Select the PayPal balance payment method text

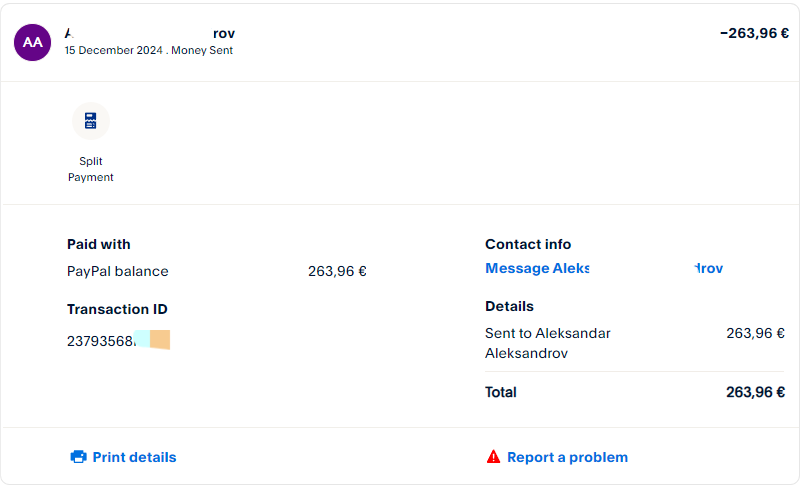click(x=117, y=271)
